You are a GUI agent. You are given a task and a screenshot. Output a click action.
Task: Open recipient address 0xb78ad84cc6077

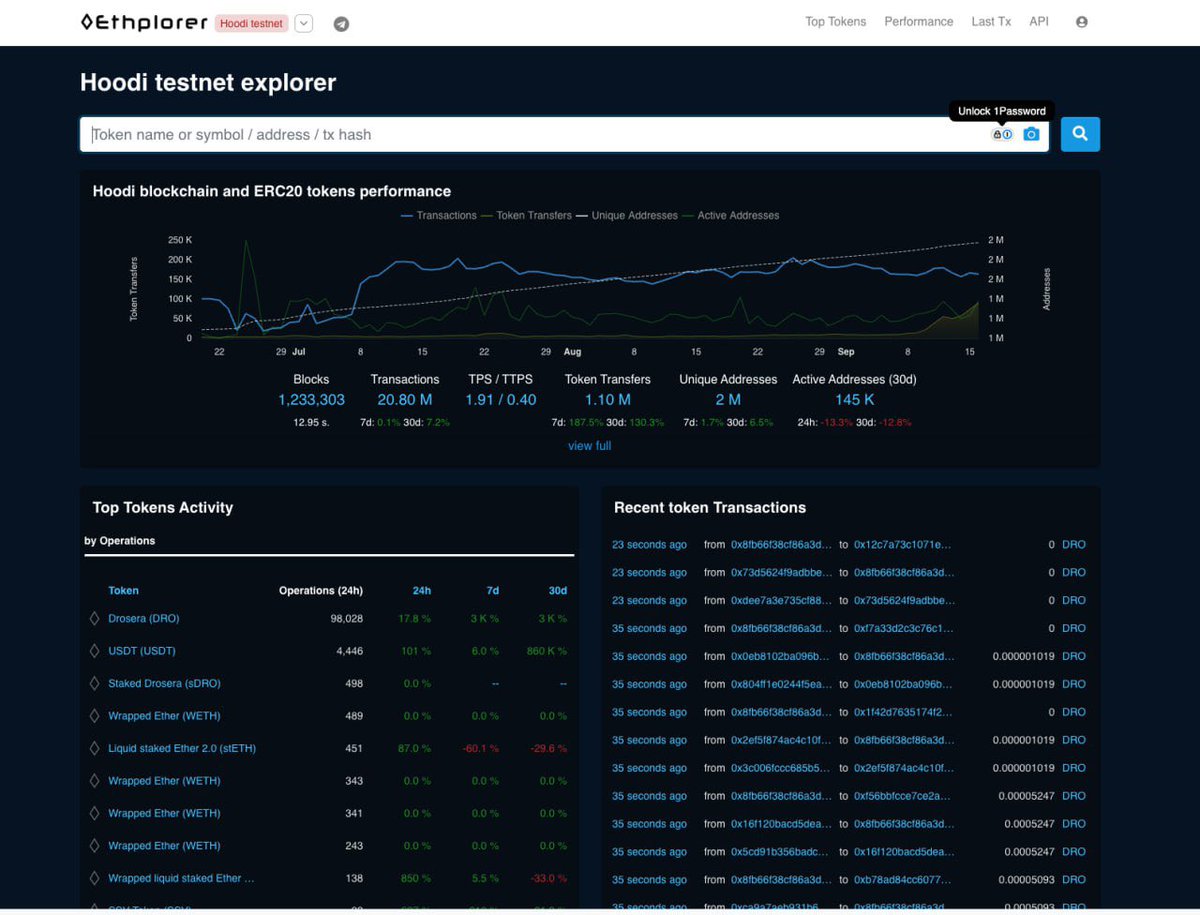click(x=903, y=881)
